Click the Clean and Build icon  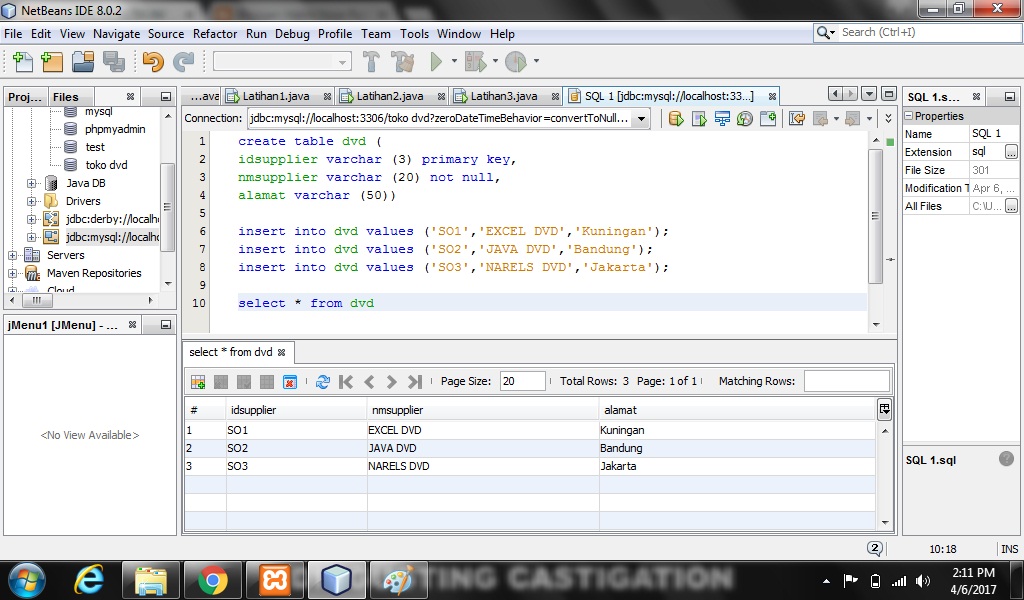click(402, 61)
